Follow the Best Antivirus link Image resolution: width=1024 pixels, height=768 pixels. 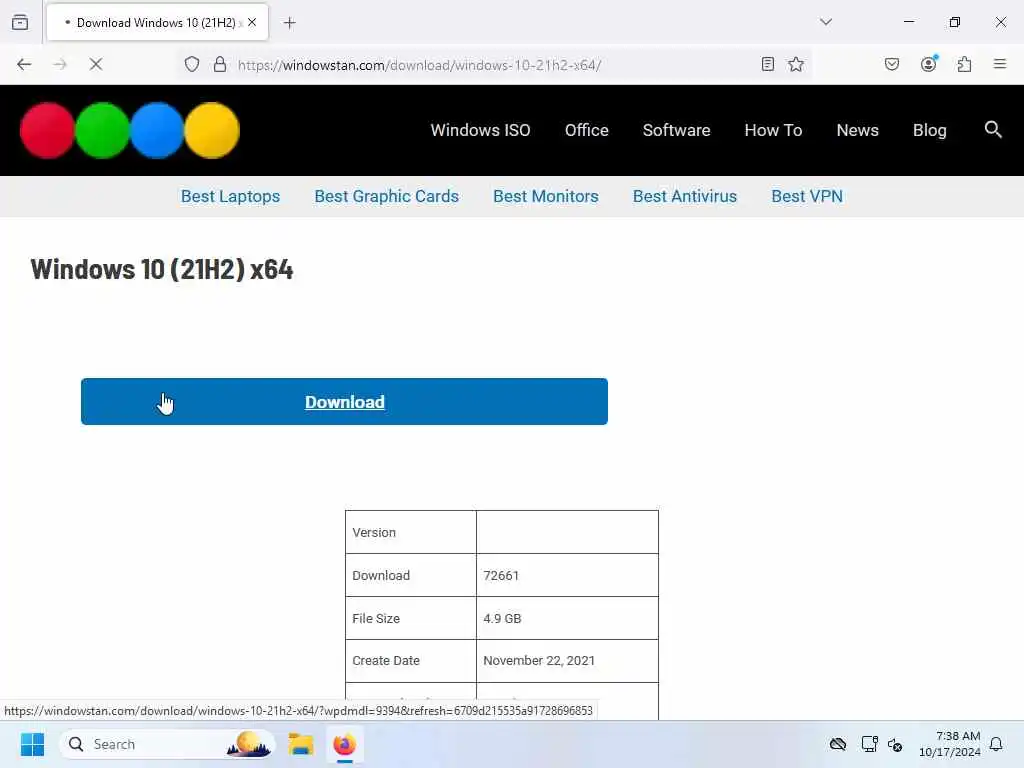684,196
